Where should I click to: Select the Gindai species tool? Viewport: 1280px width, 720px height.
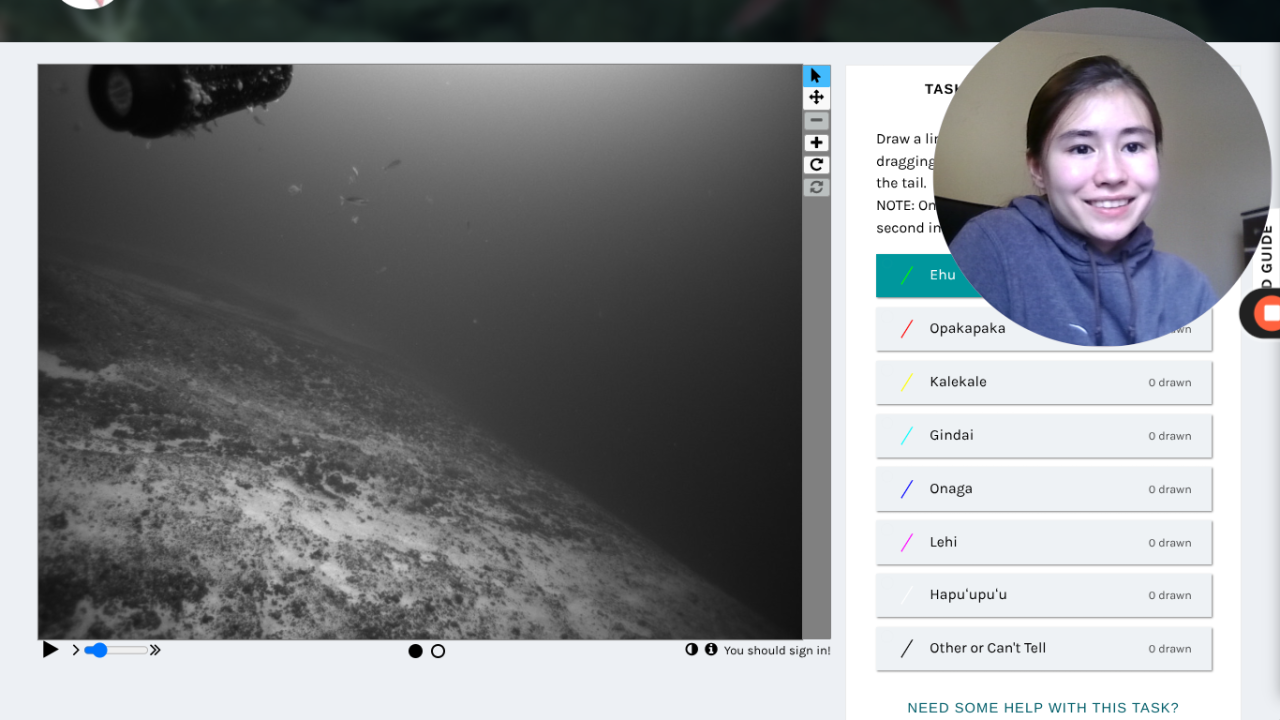click(1044, 435)
